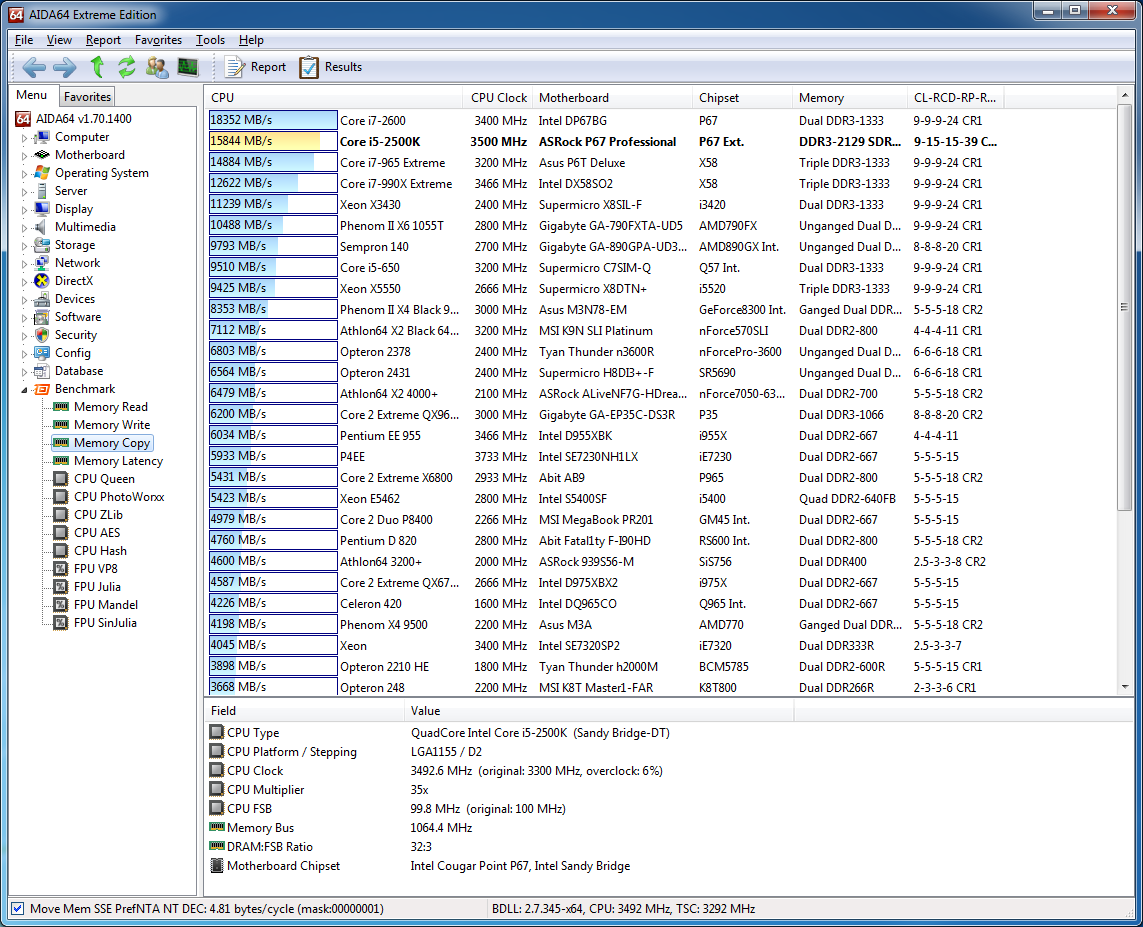1143x927 pixels.
Task: Click the 18352 MB/s result bar
Action: tap(272, 120)
